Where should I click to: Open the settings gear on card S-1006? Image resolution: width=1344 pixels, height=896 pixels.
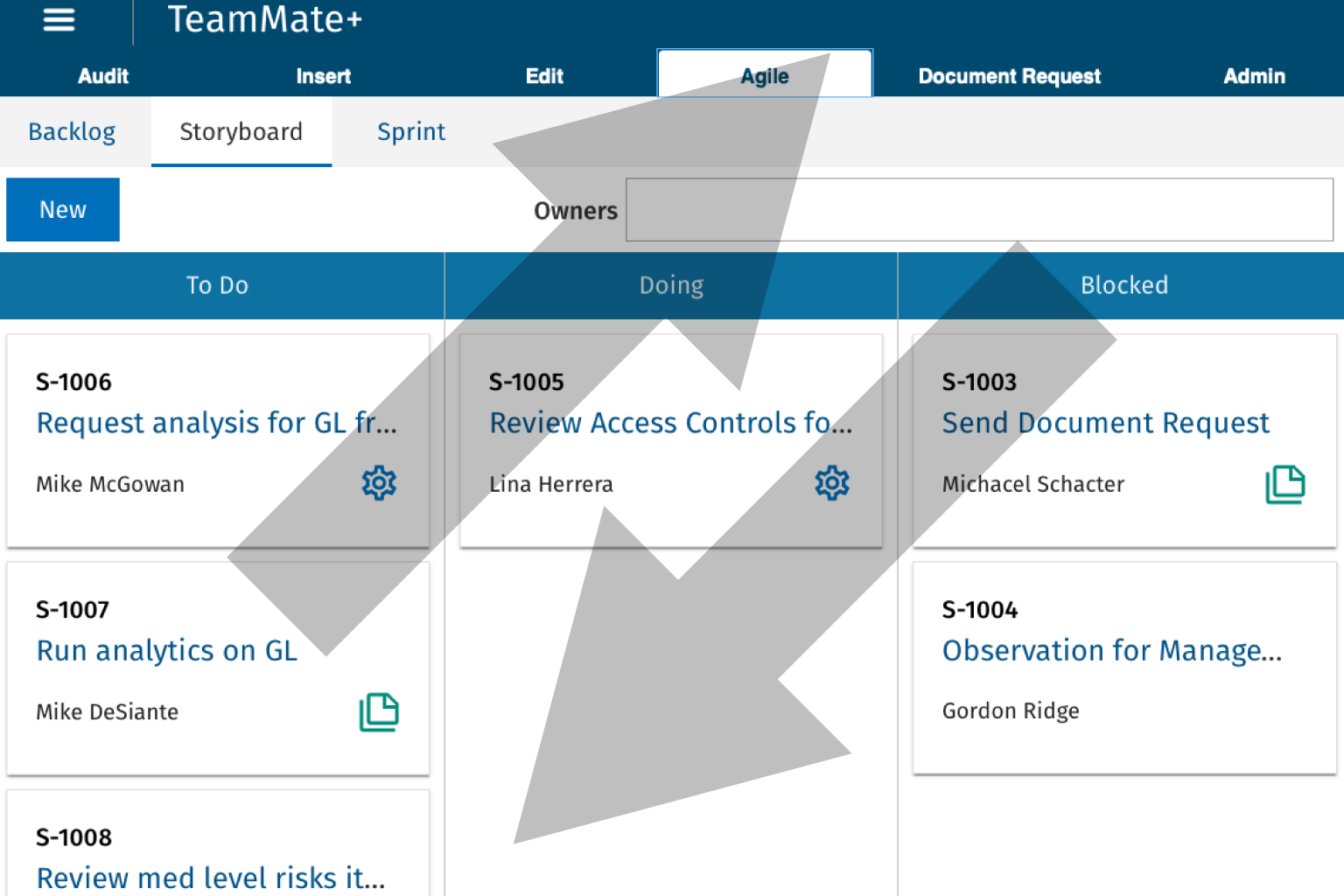coord(379,483)
